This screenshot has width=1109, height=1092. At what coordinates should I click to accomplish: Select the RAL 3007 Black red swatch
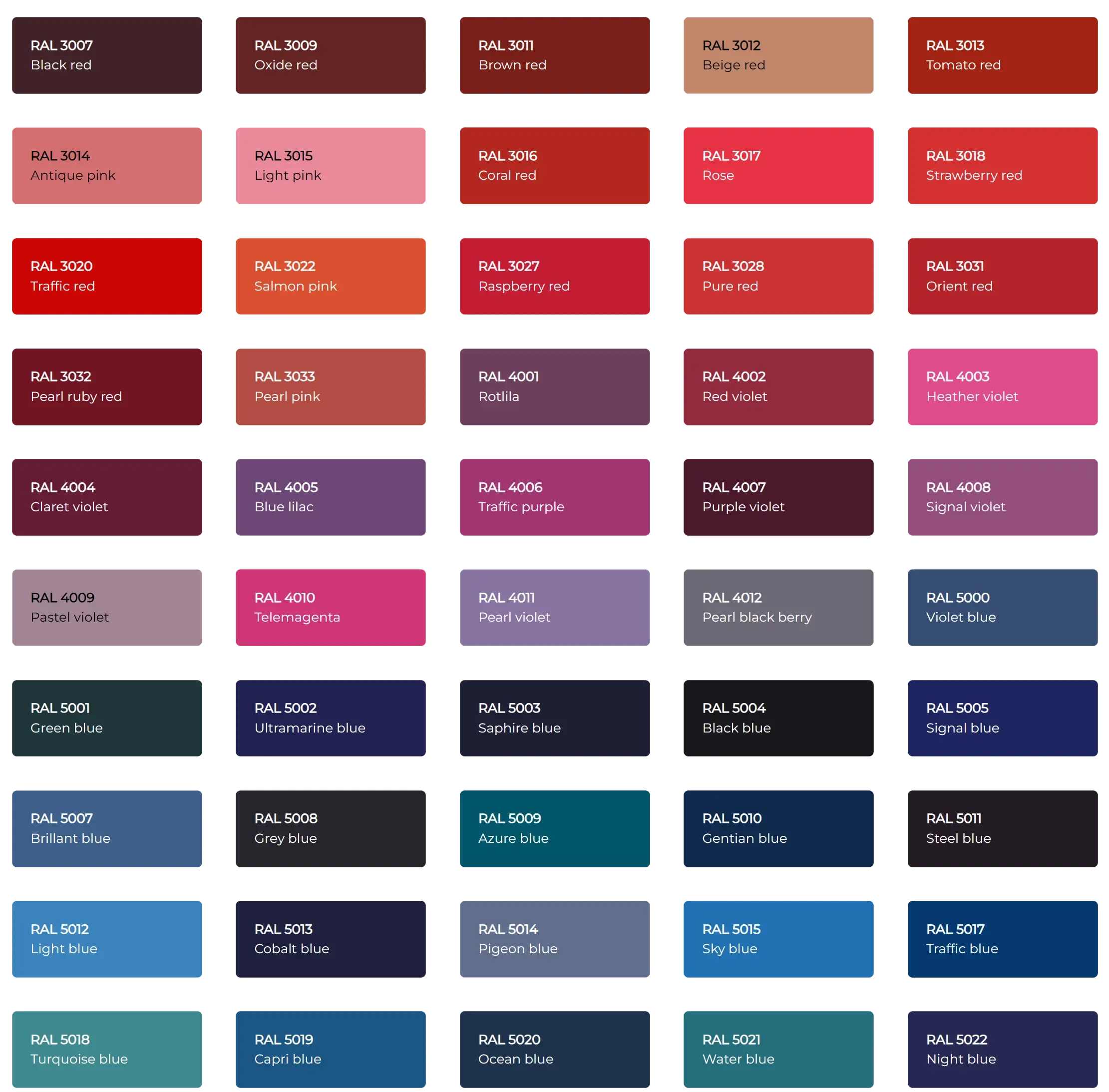[x=107, y=55]
